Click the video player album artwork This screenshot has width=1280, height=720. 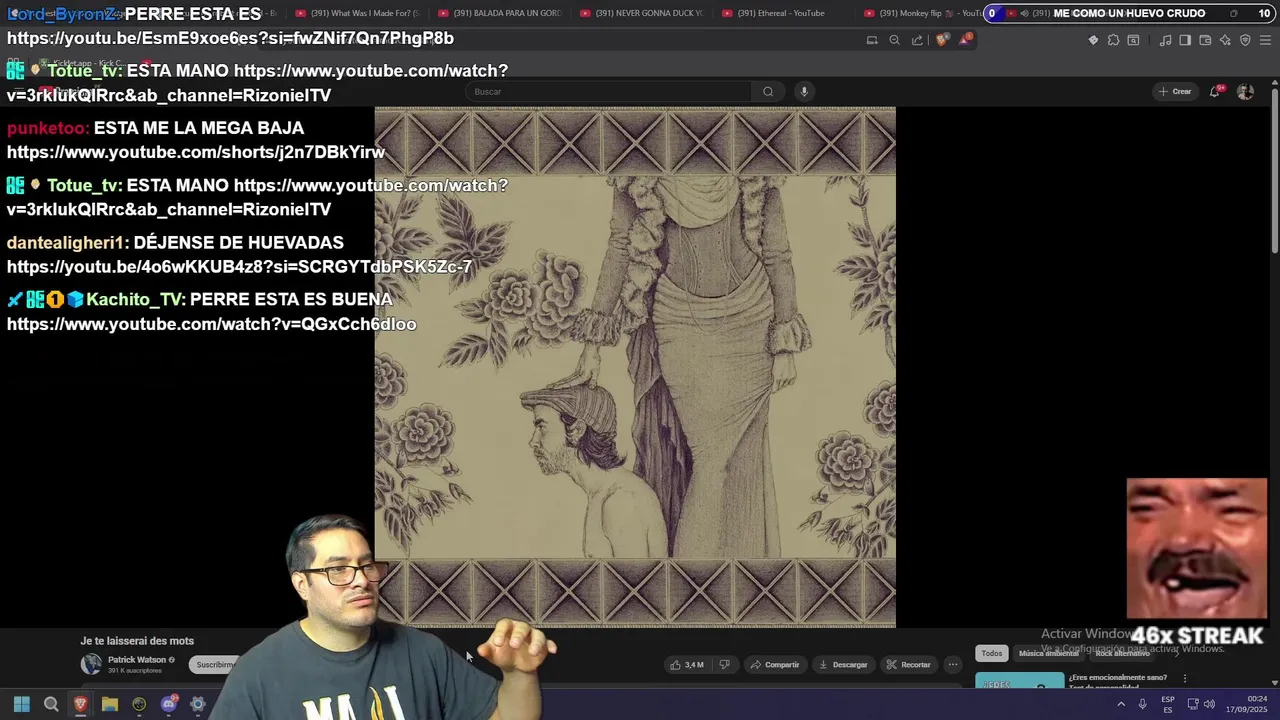(635, 367)
